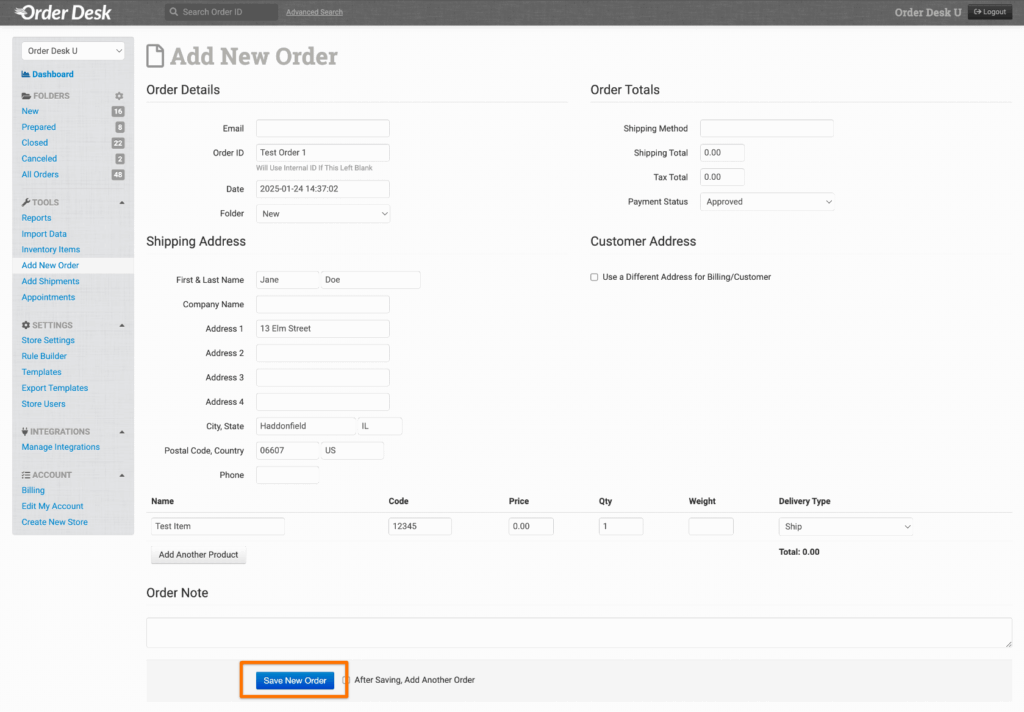Open Manage Integrations

tap(60, 447)
